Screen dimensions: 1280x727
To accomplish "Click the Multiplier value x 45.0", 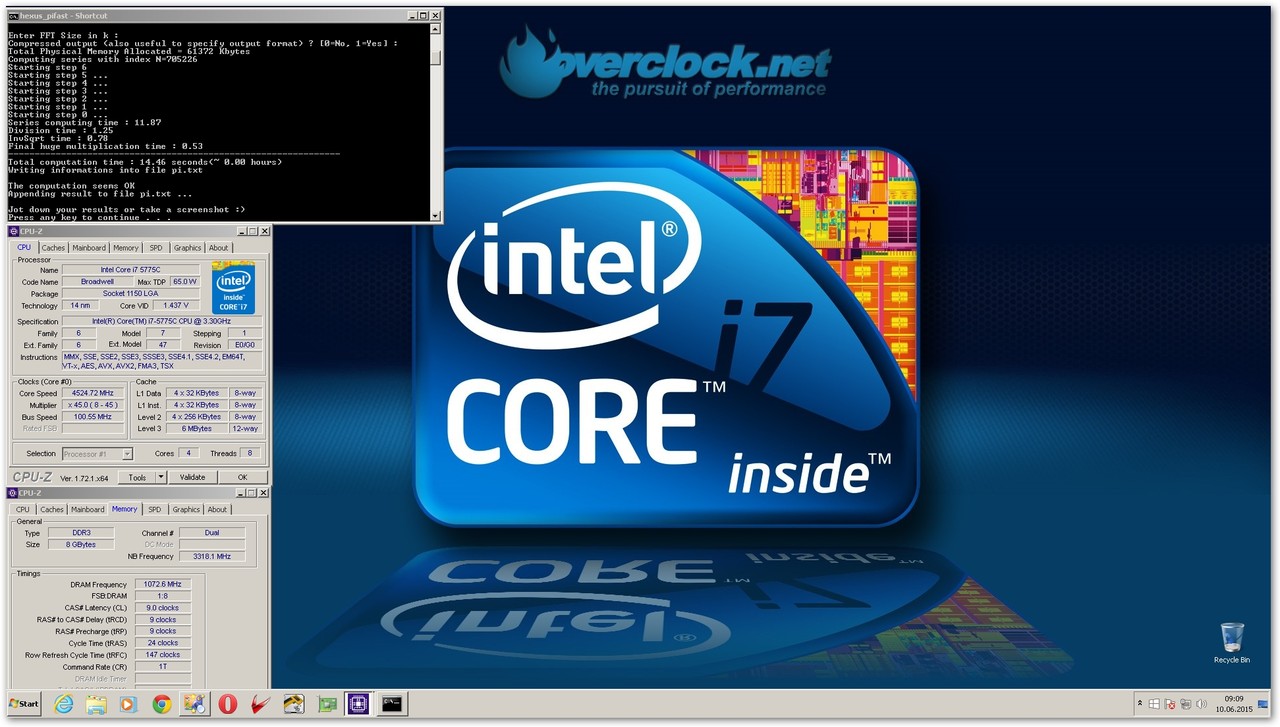I will click(x=94, y=406).
